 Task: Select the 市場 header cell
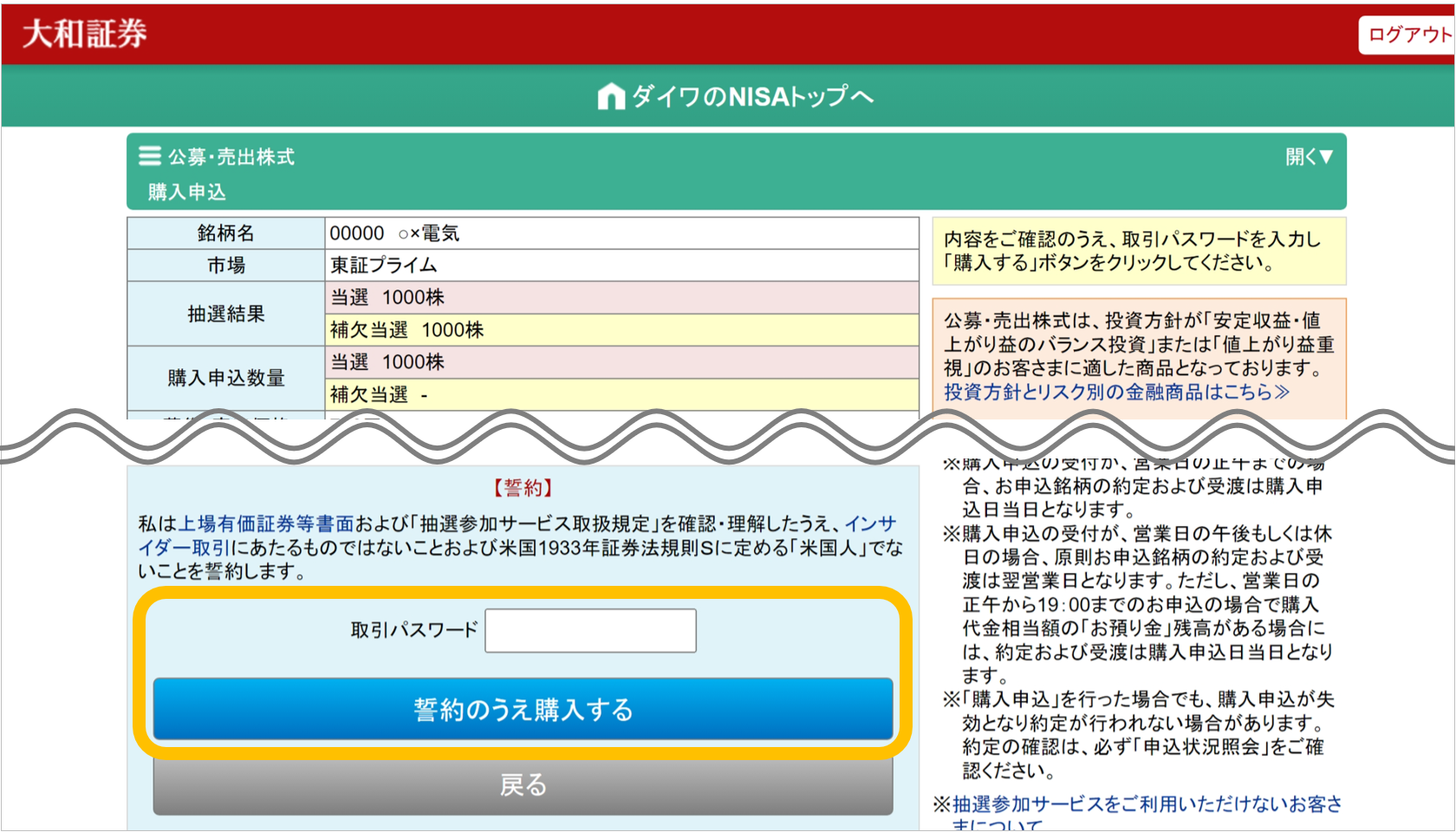click(x=226, y=265)
